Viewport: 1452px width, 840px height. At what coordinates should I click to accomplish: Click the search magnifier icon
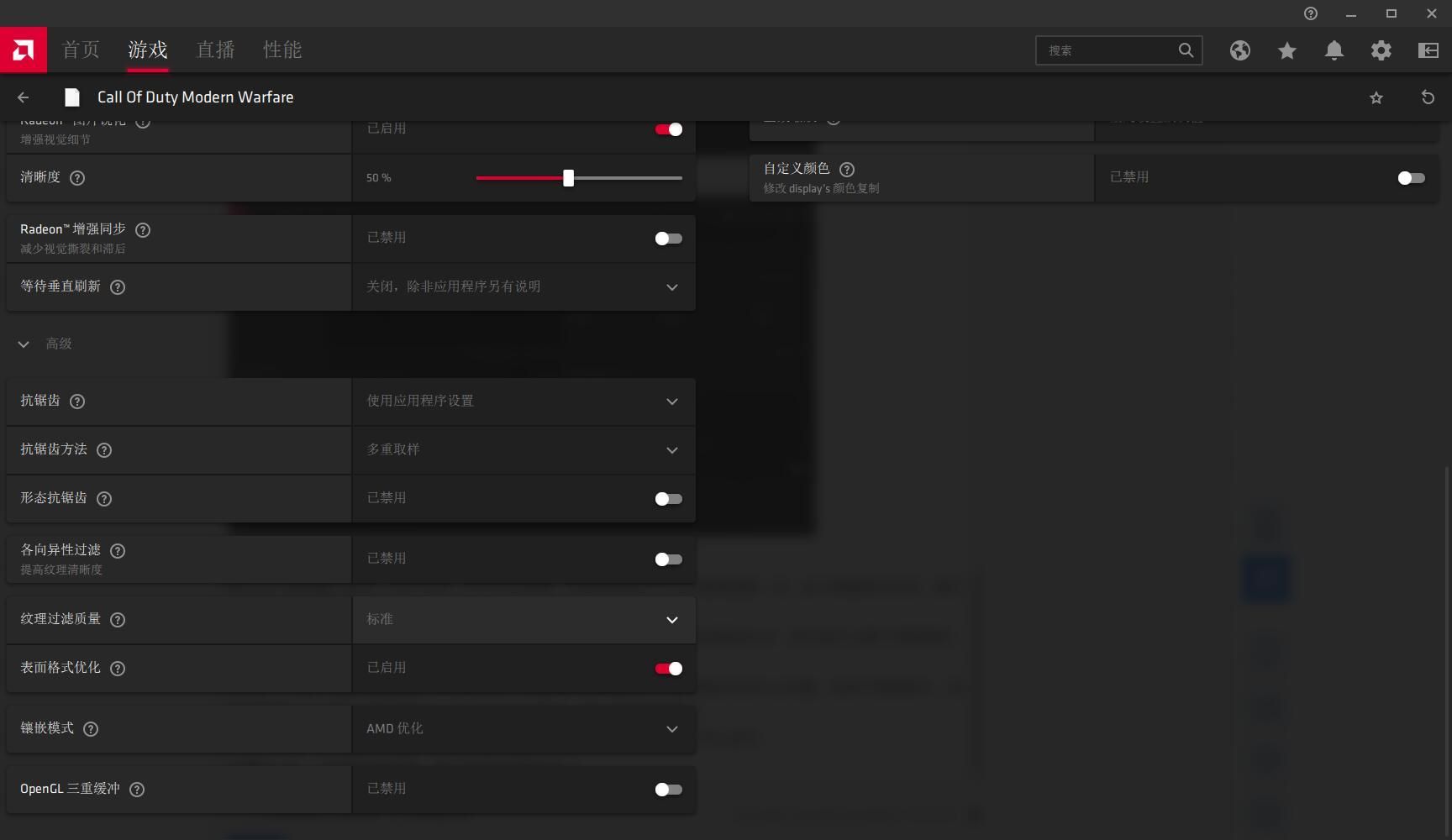[1186, 50]
